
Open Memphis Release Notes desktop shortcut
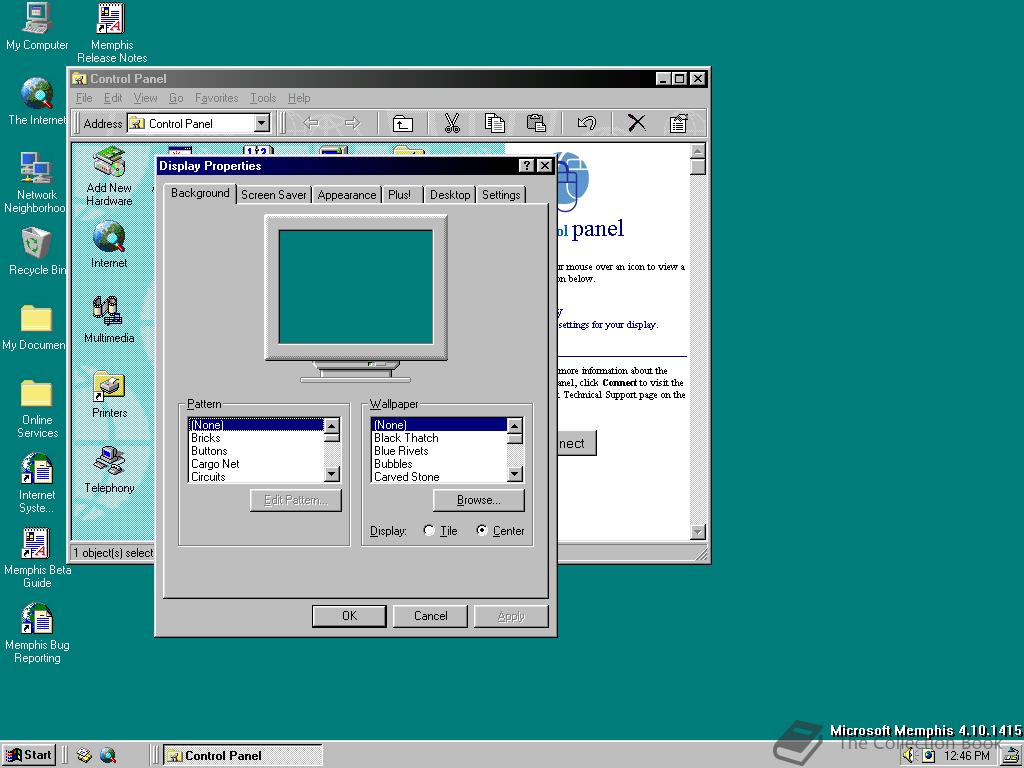point(112,33)
